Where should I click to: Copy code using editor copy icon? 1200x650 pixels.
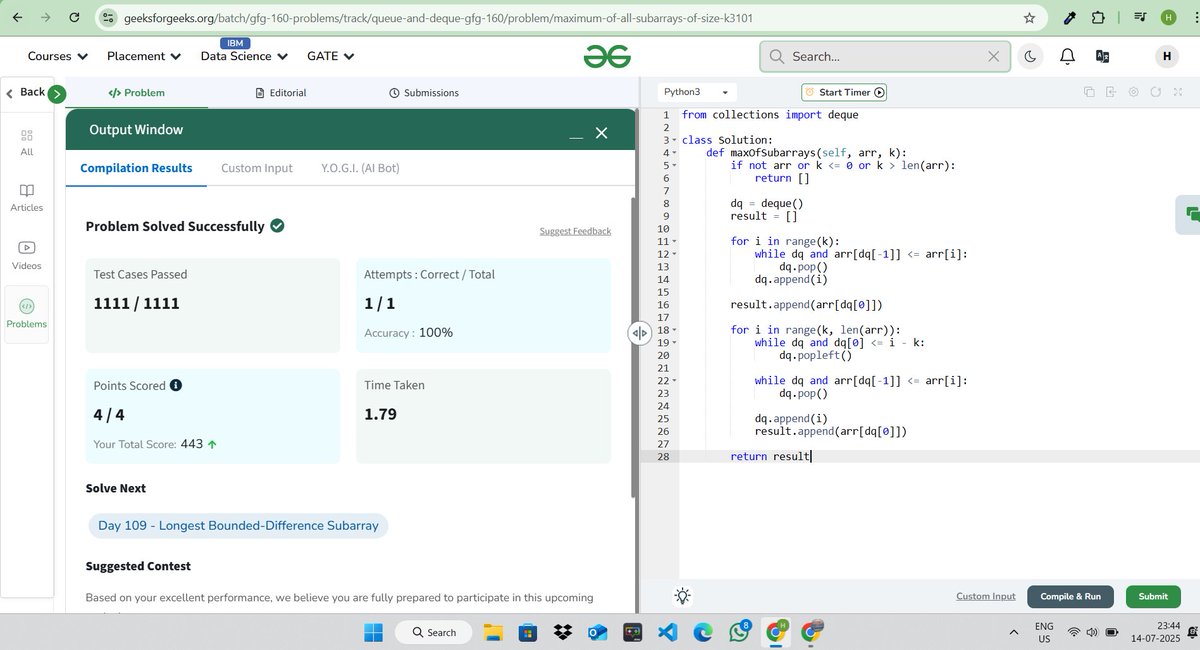click(x=1089, y=92)
